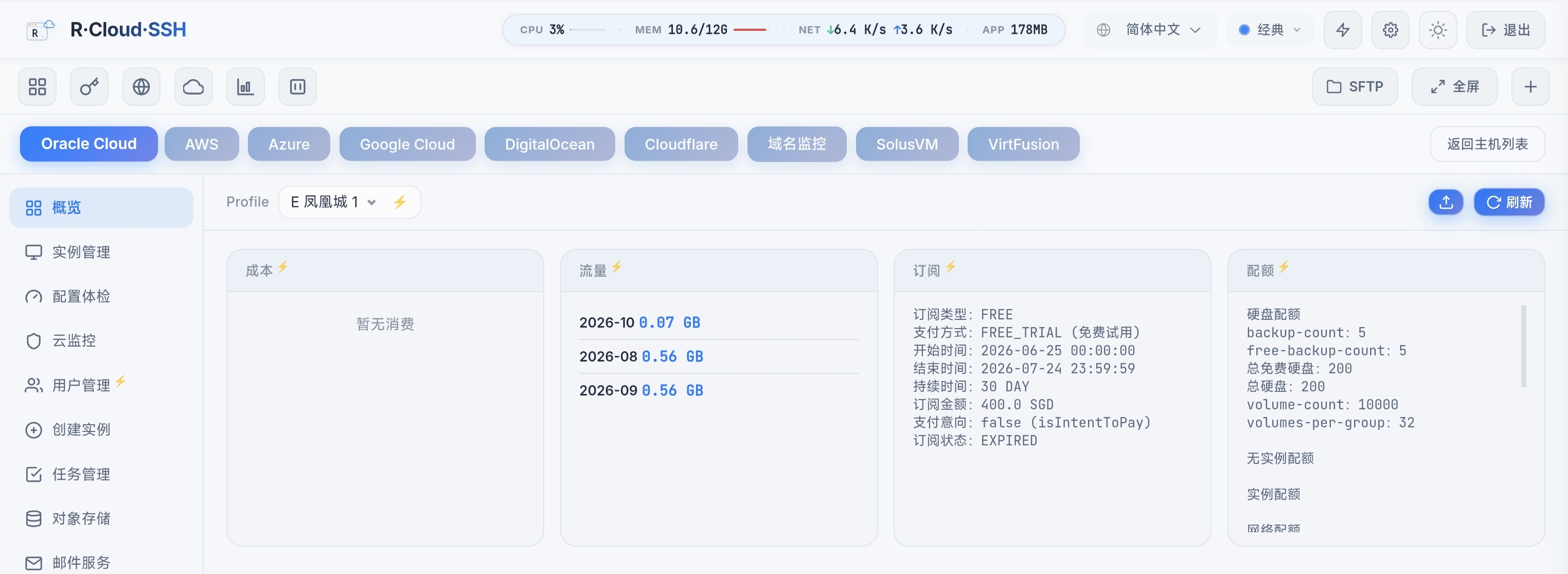Click 返回主机列表 button
1568x574 pixels.
click(1487, 144)
